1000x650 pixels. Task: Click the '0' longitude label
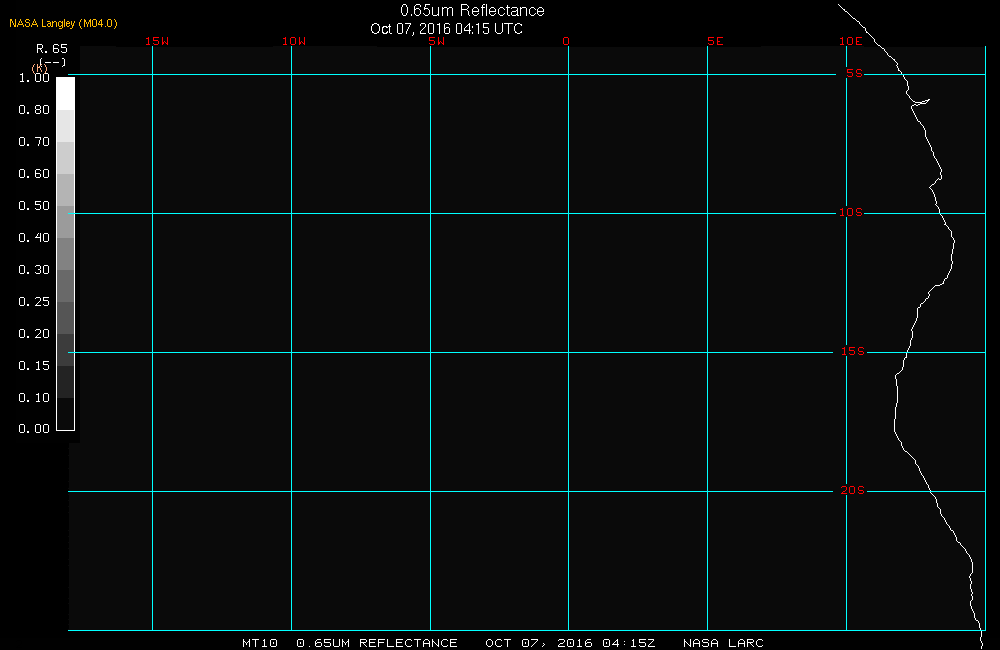click(566, 41)
